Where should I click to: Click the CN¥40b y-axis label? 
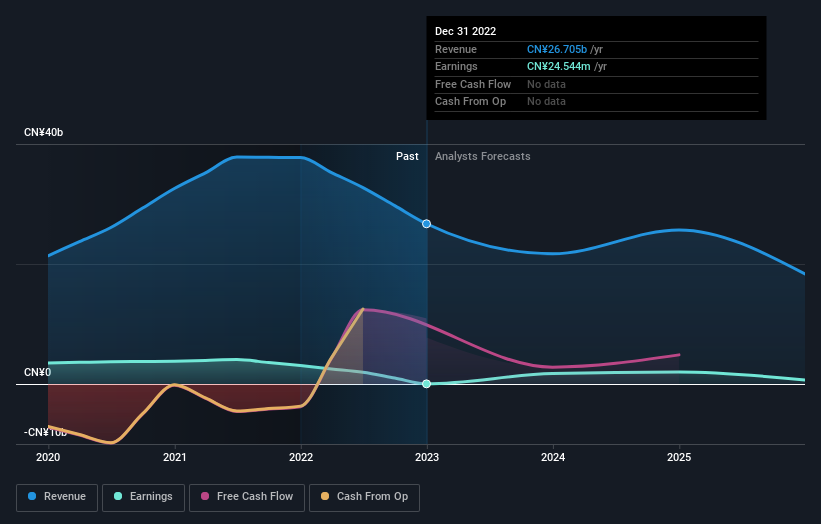(43, 132)
